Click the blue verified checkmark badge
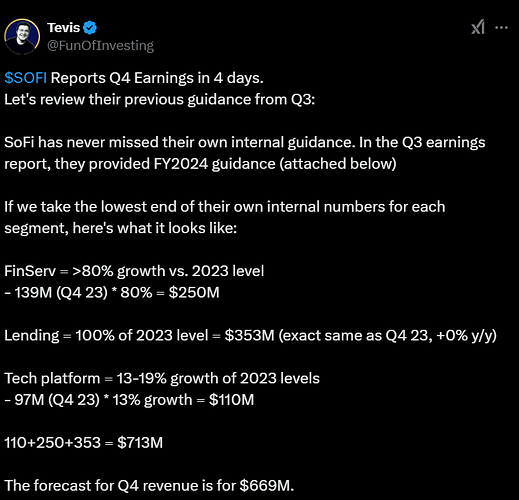The width and height of the screenshot is (519, 500). coord(90,28)
